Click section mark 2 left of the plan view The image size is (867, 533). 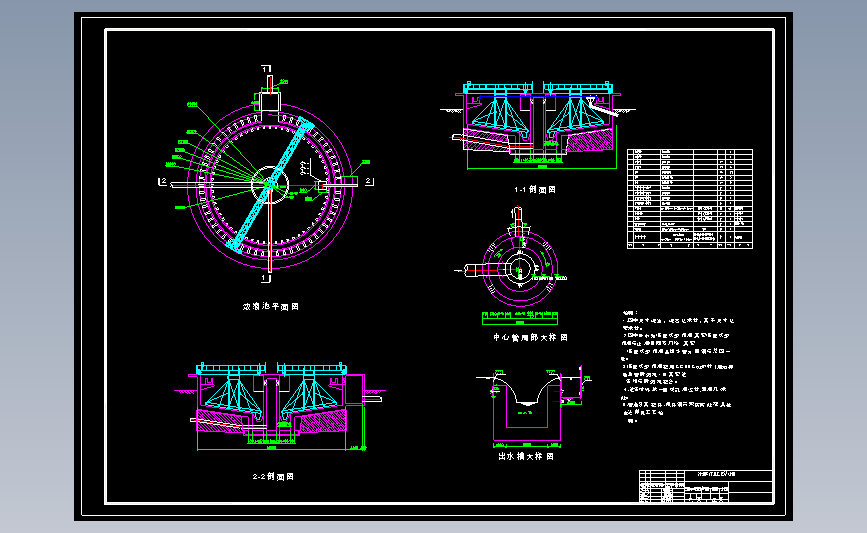(163, 181)
